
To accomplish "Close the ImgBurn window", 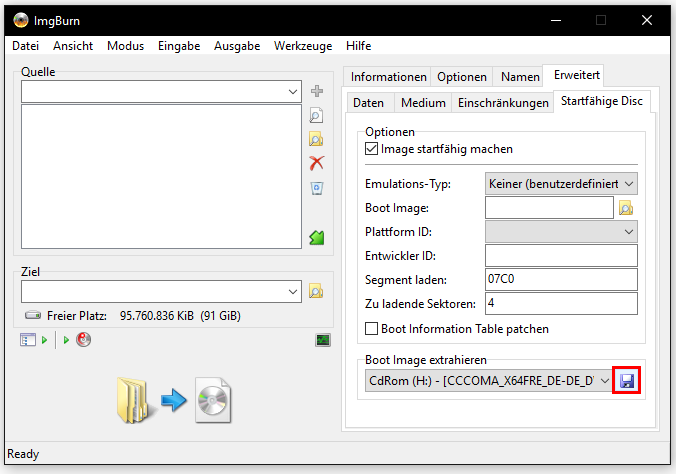I will [x=647, y=20].
